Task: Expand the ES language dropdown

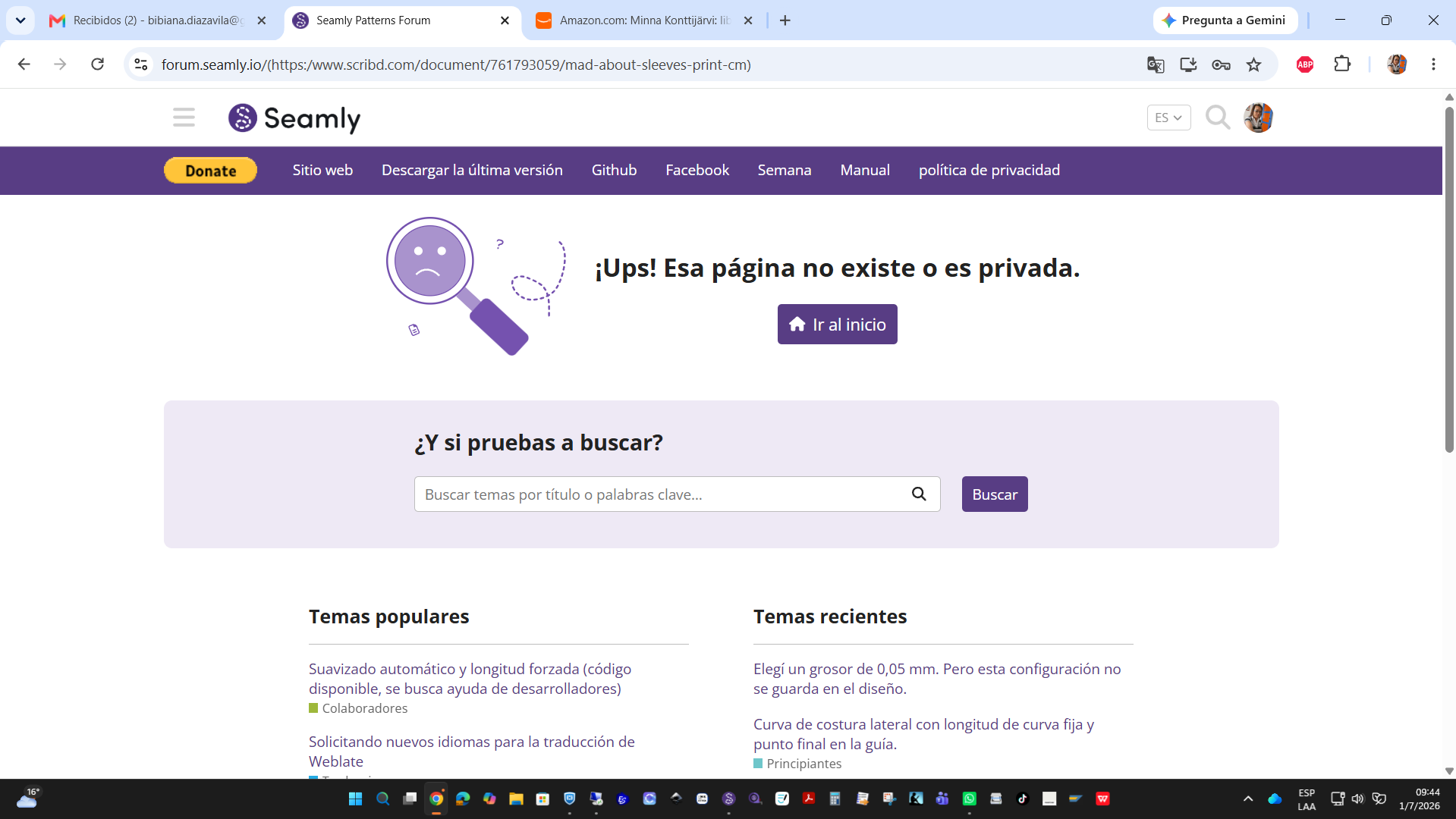Action: click(x=1168, y=118)
